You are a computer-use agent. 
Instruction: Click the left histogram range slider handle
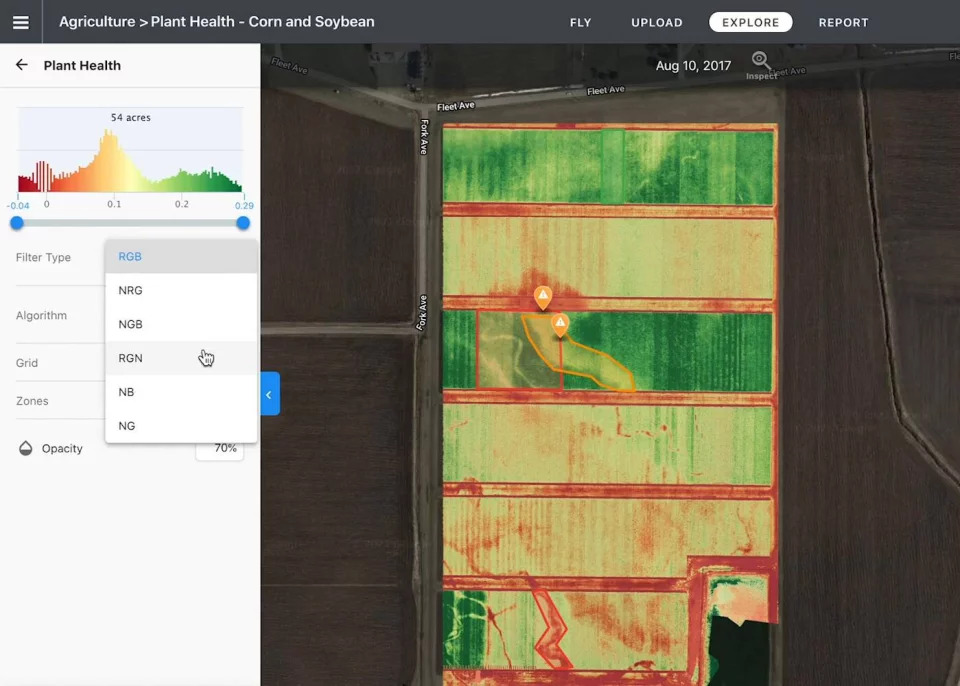pyautogui.click(x=17, y=223)
